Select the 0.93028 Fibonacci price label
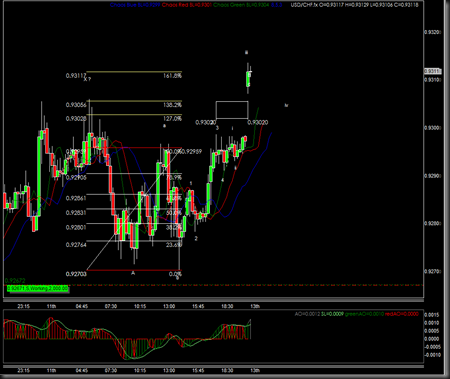The image size is (450, 379). click(x=76, y=119)
